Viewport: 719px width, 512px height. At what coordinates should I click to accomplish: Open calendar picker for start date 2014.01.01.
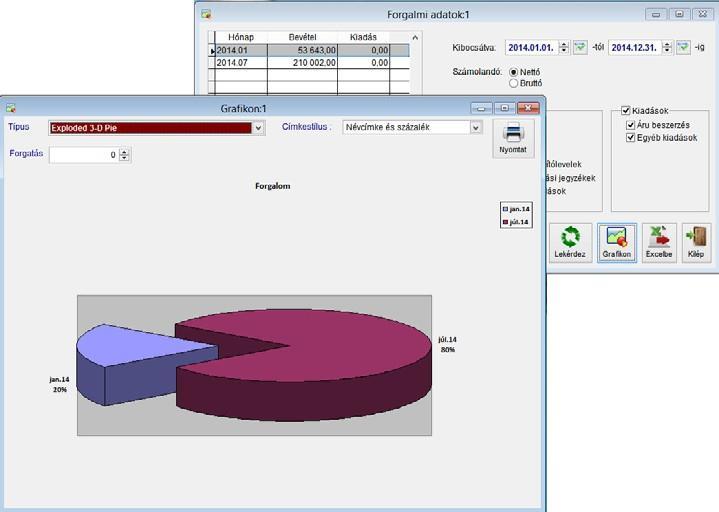pyautogui.click(x=580, y=47)
